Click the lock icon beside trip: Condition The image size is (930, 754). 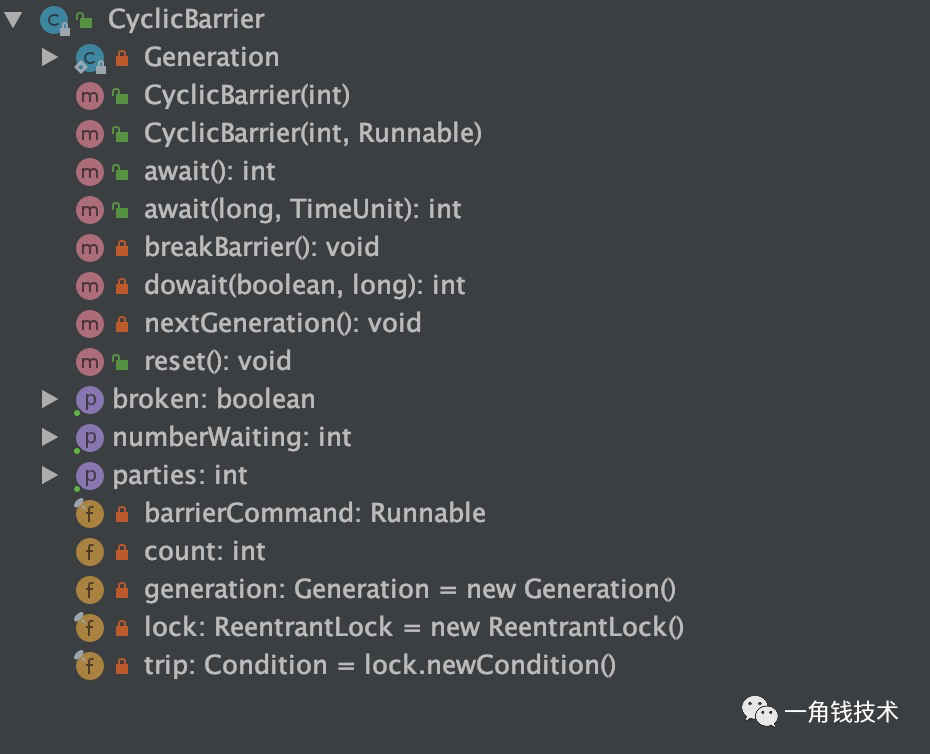pyautogui.click(x=121, y=666)
